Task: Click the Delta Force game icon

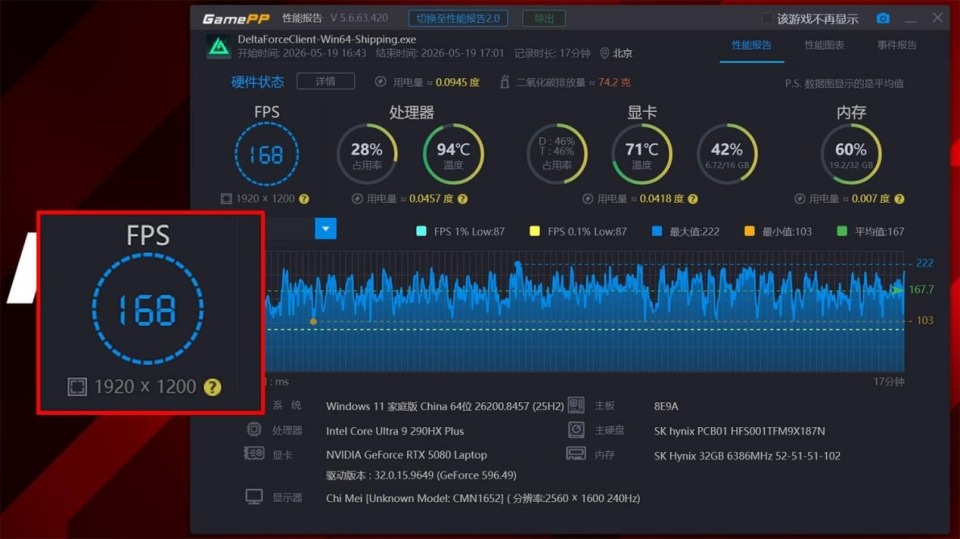Action: pos(219,47)
